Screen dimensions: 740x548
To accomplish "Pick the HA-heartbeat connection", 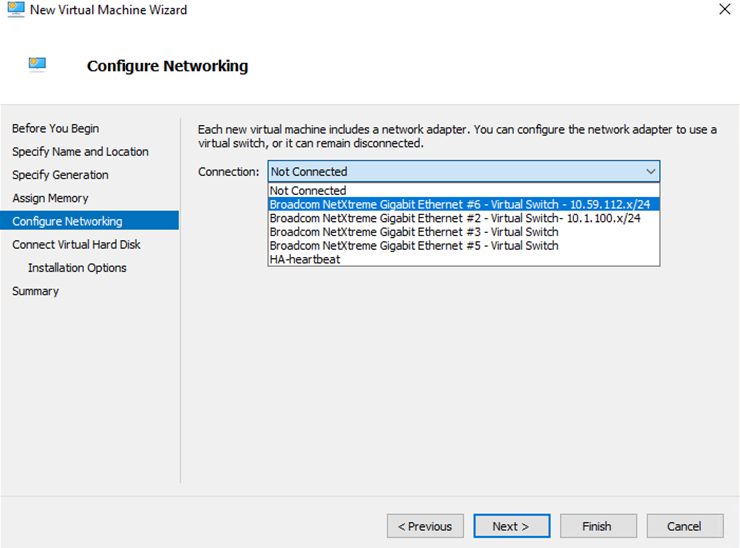I will [x=305, y=259].
